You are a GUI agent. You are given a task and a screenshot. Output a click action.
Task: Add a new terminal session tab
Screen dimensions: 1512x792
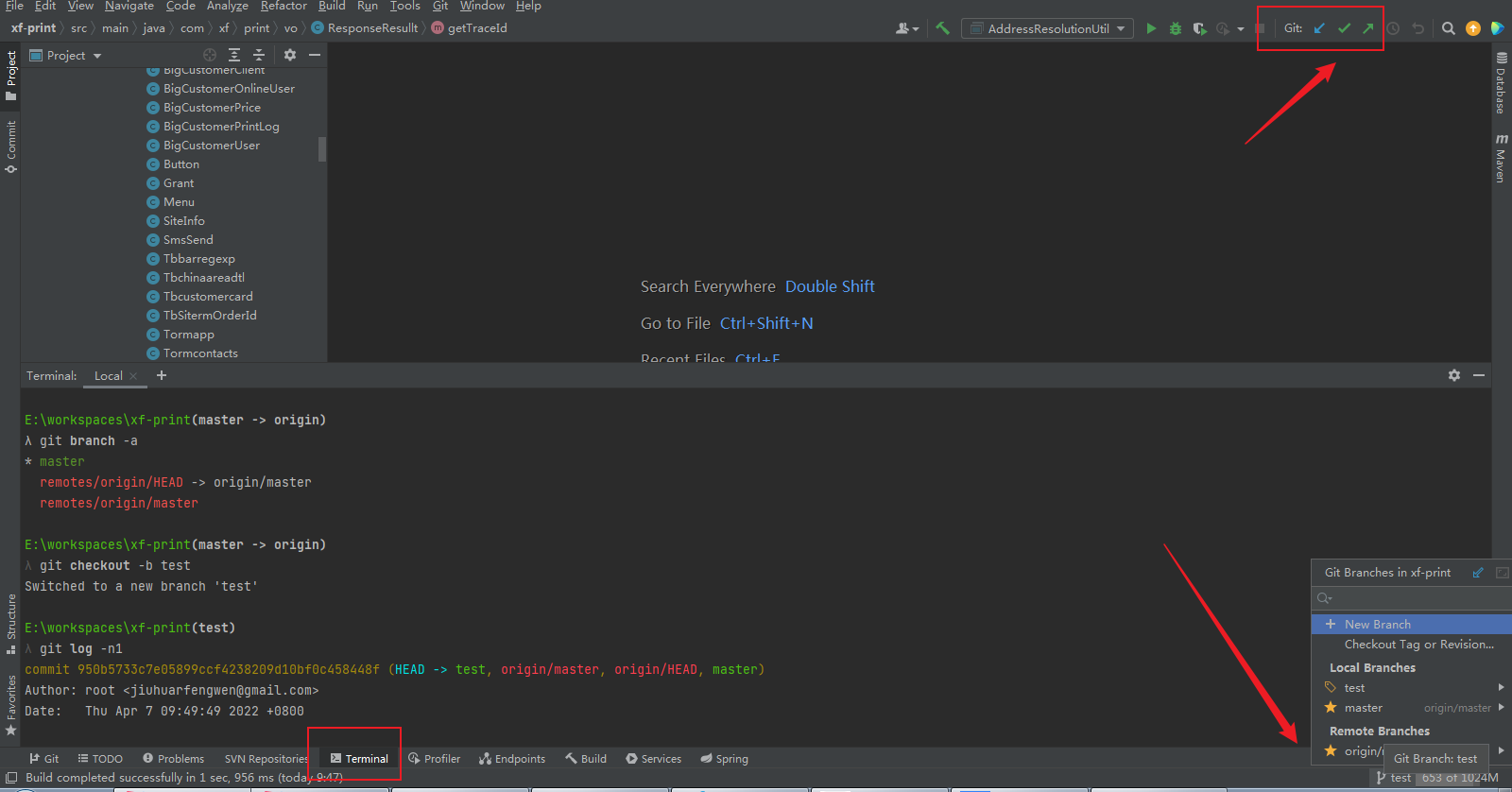point(162,375)
